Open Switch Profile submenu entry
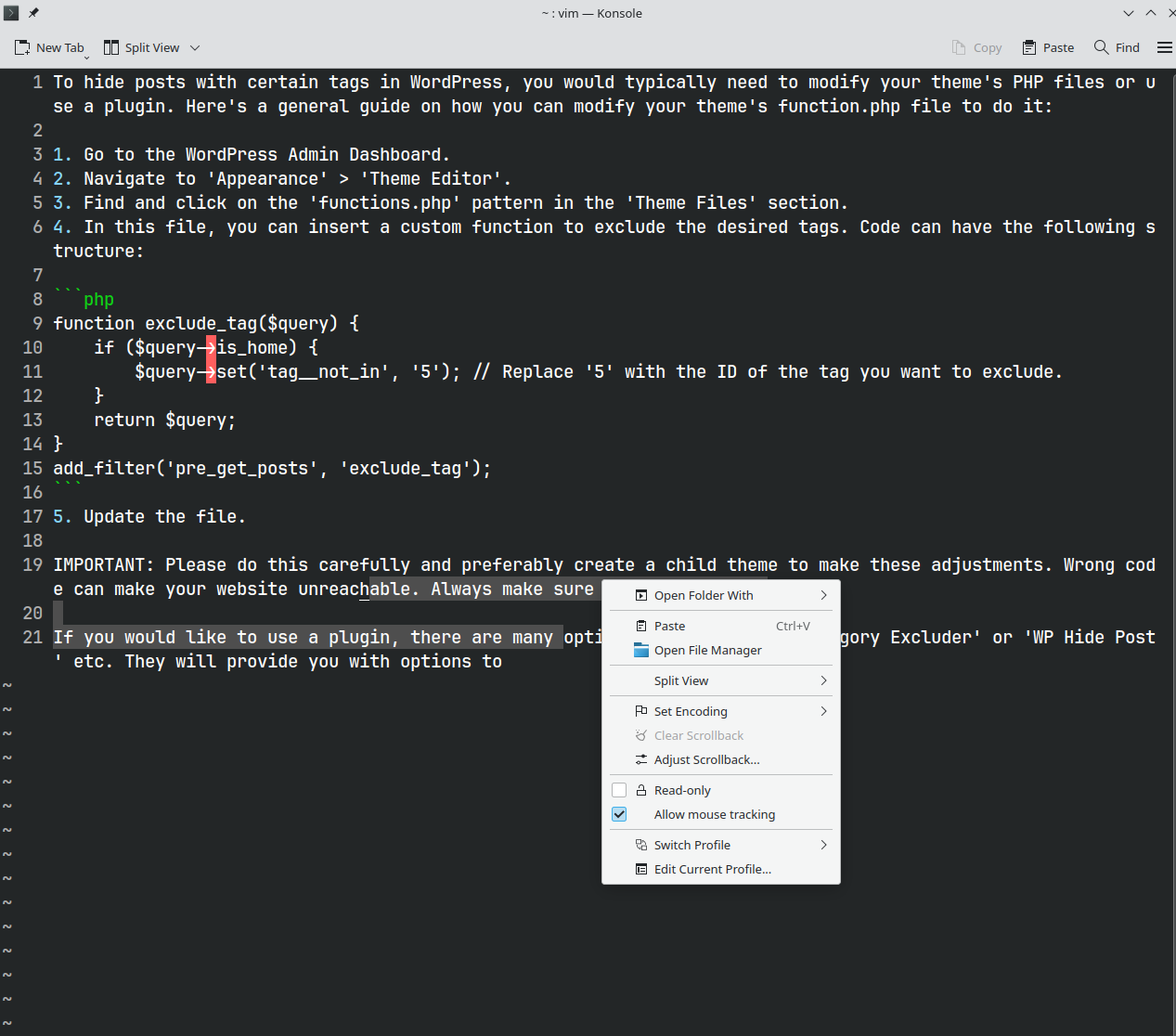The width and height of the screenshot is (1176, 1036). pos(721,845)
